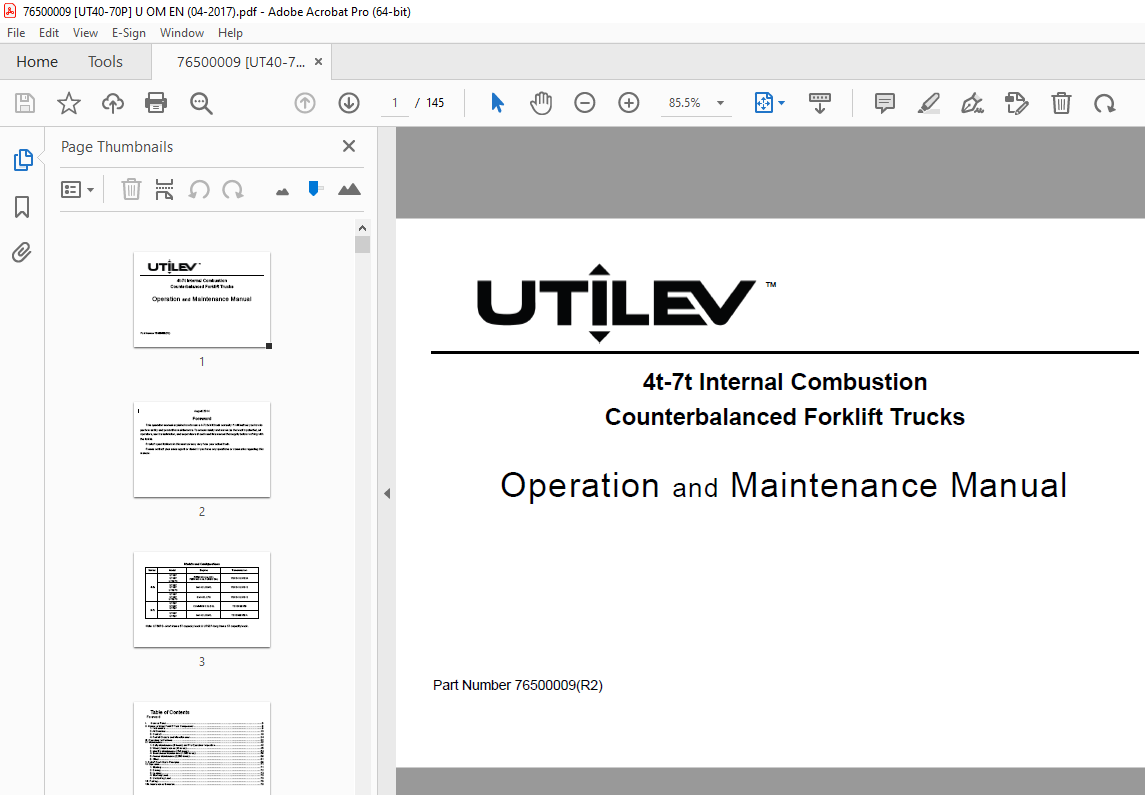The width and height of the screenshot is (1145, 795).
Task: Select page 3 table thumbnail
Action: pyautogui.click(x=202, y=599)
